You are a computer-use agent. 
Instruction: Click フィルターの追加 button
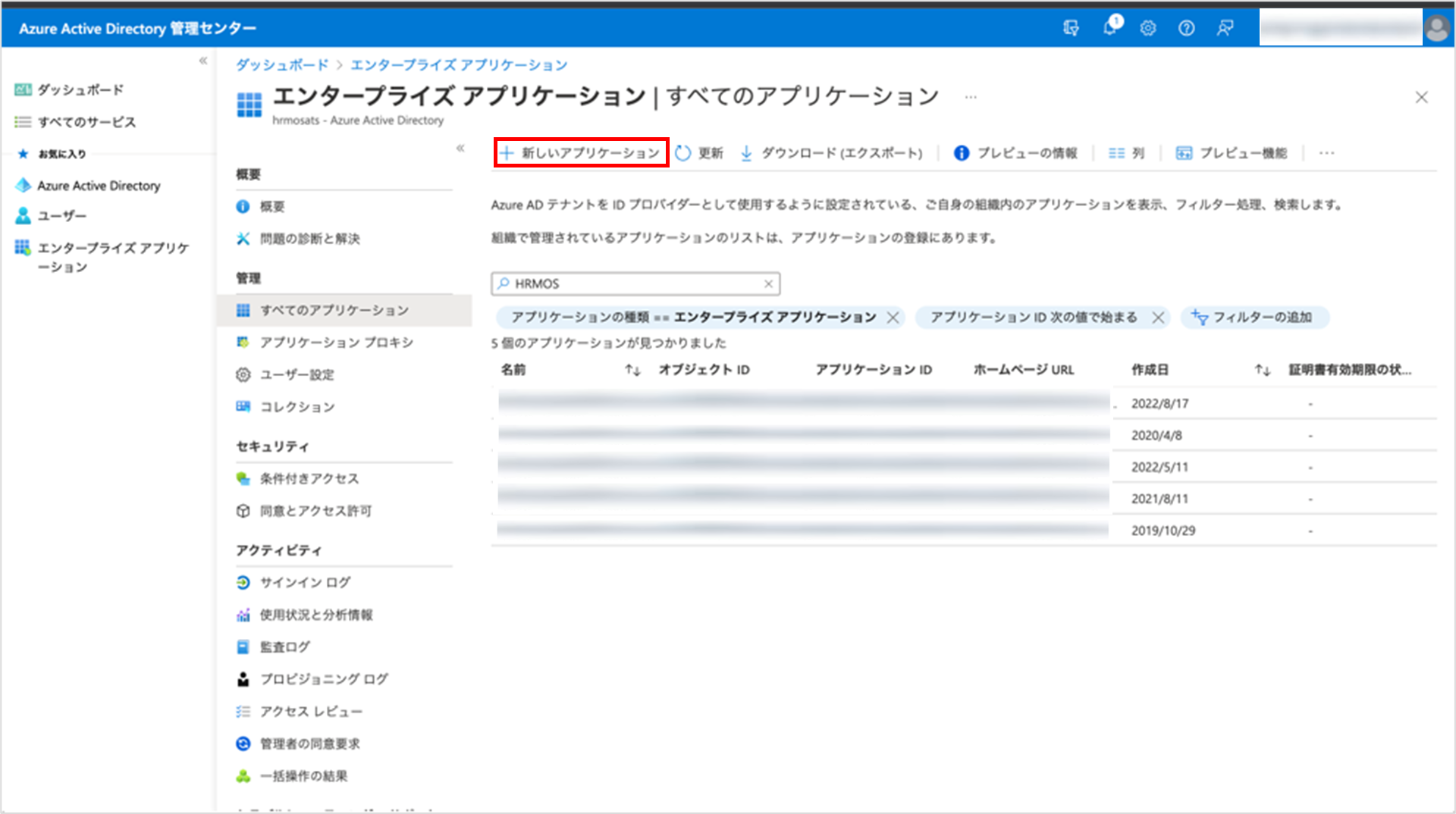coord(1254,318)
